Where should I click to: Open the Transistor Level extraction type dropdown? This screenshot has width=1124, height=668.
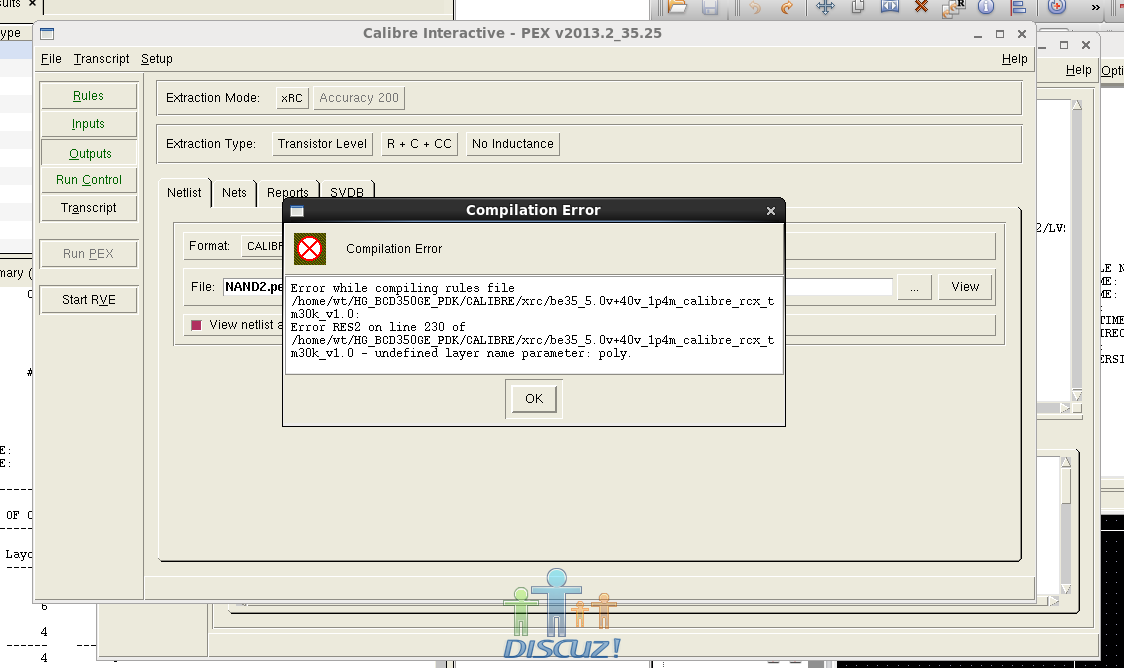(x=322, y=144)
